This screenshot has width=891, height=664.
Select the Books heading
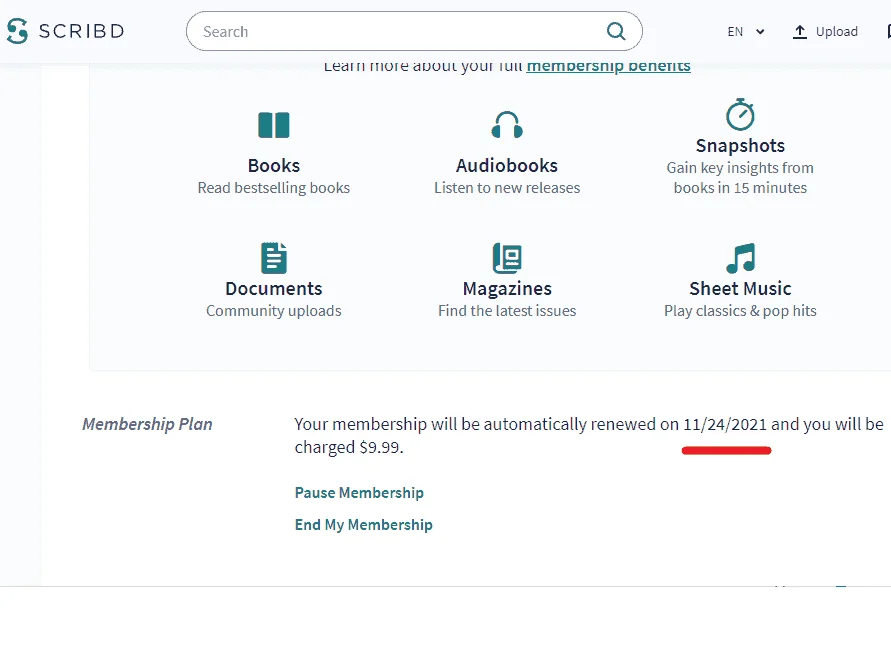click(274, 165)
